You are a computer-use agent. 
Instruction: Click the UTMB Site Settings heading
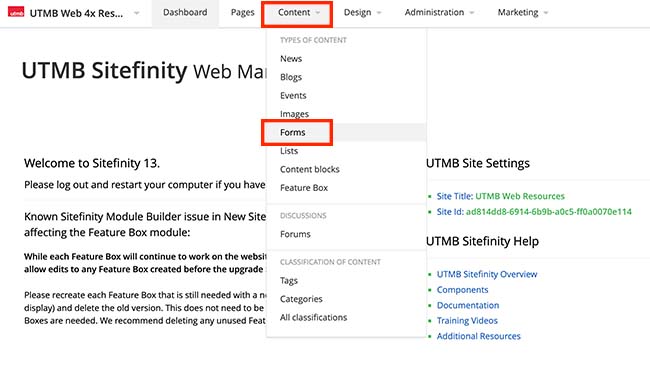[x=478, y=163]
